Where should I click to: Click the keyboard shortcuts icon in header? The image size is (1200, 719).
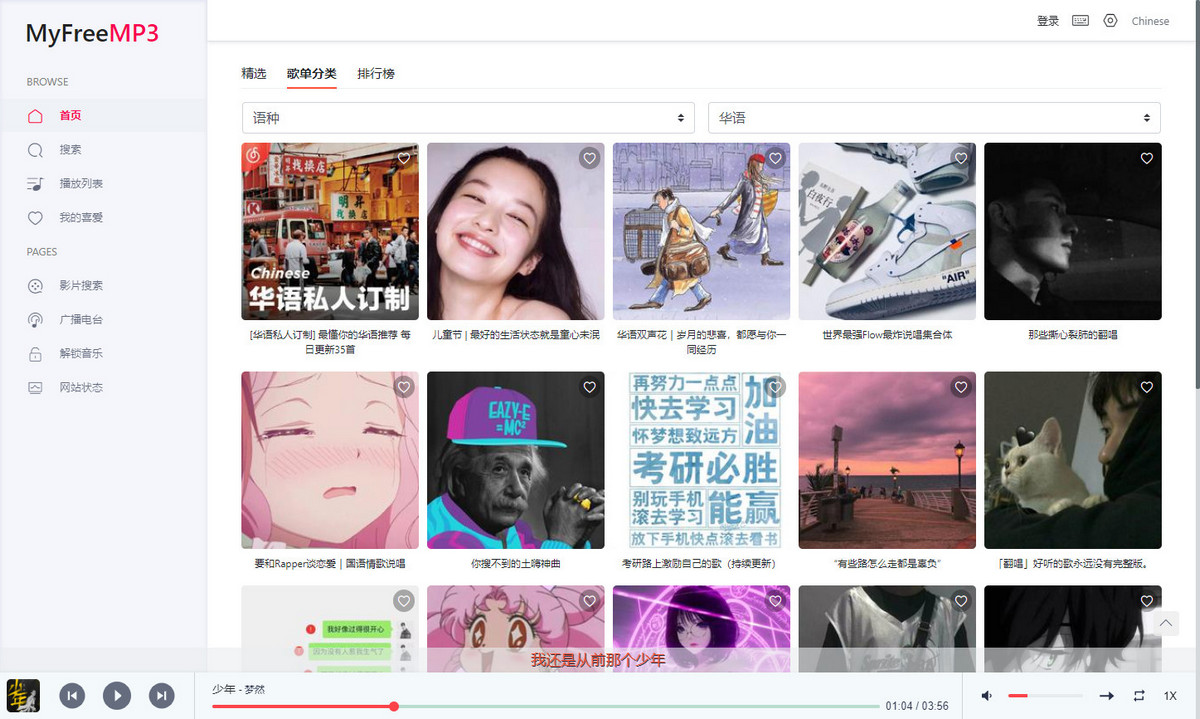tap(1080, 21)
